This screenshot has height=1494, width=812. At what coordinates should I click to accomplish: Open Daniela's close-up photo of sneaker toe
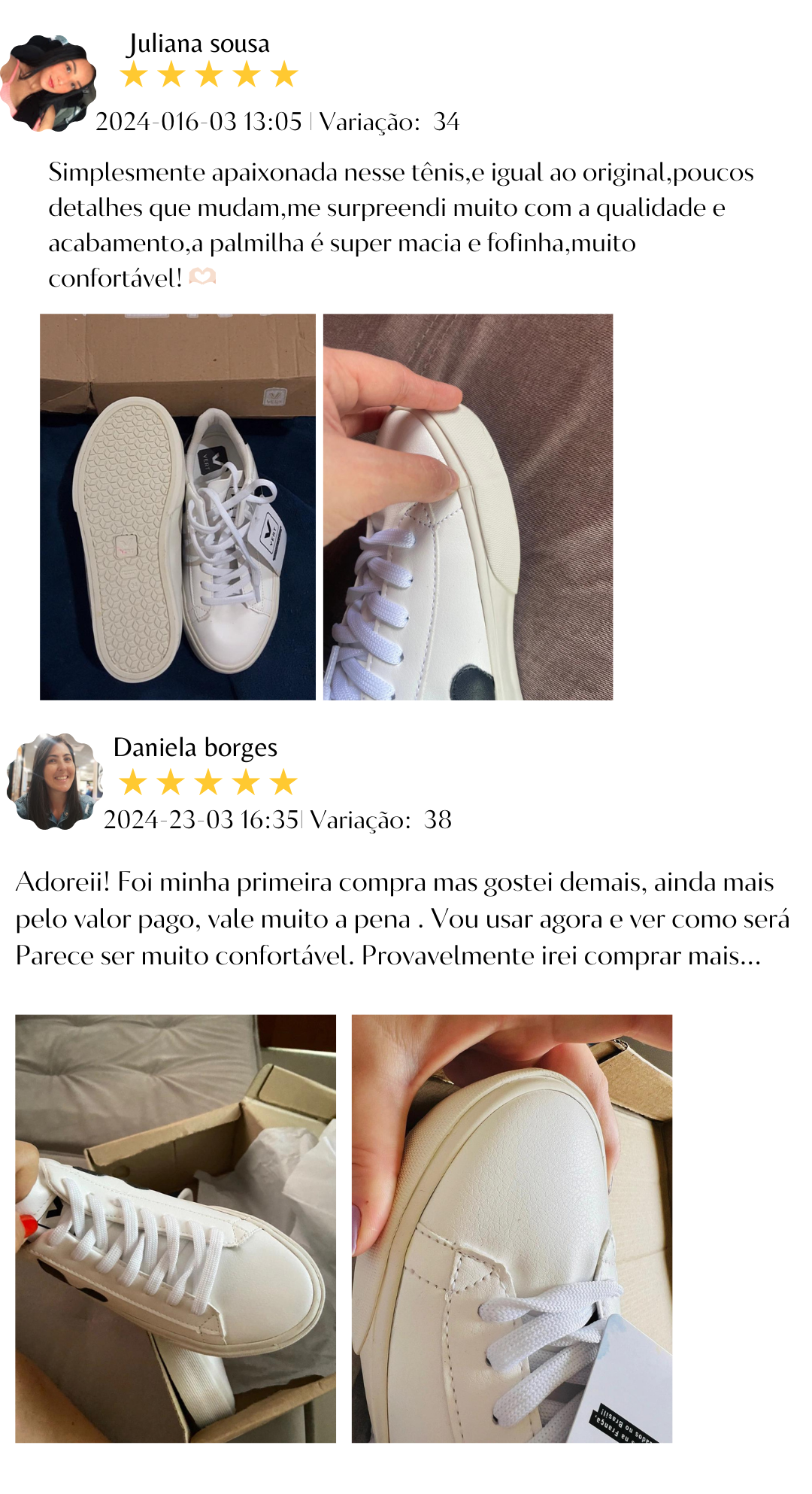(512, 1228)
